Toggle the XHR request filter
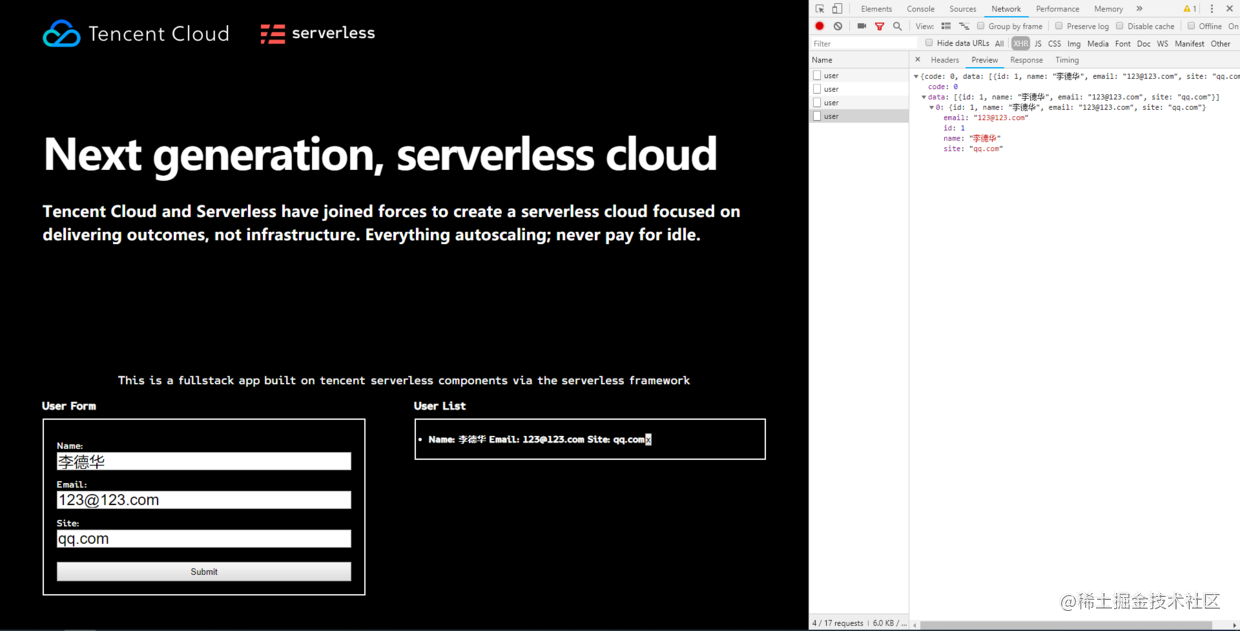The image size is (1240, 631). (x=1020, y=44)
